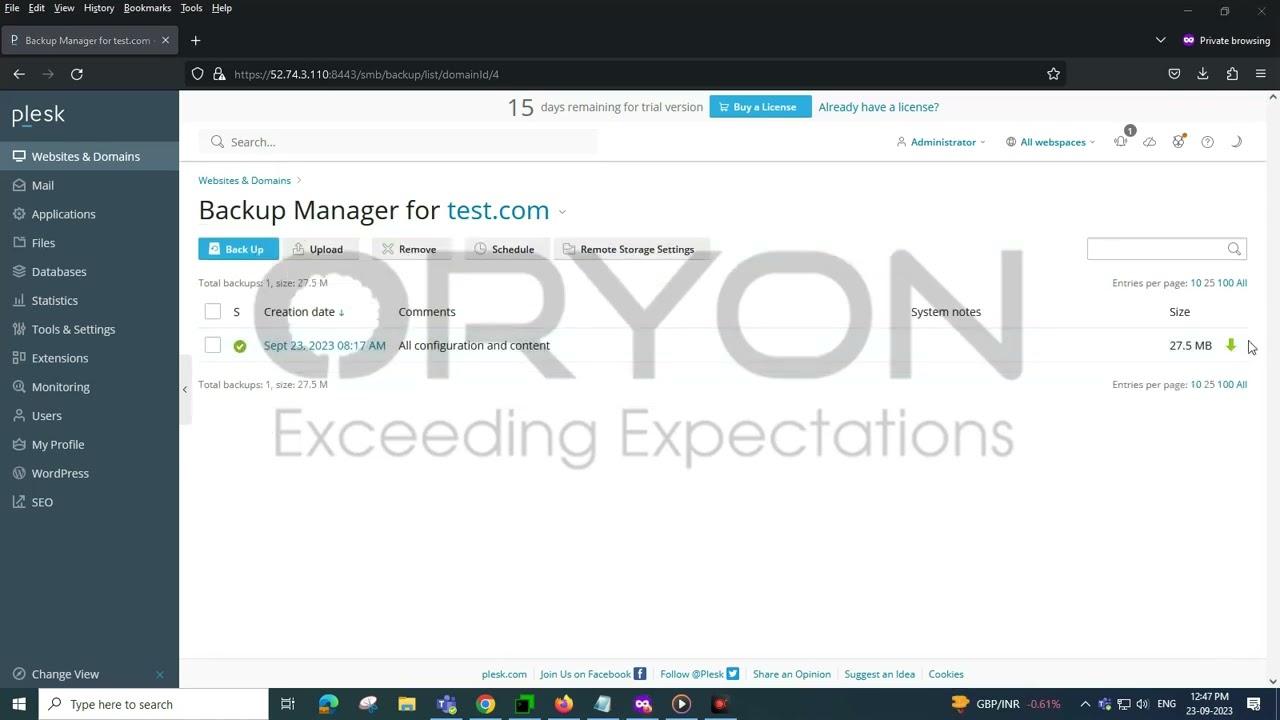Check the Sept 23, 2023 backup row checkbox
1280x720 pixels.
click(x=212, y=345)
